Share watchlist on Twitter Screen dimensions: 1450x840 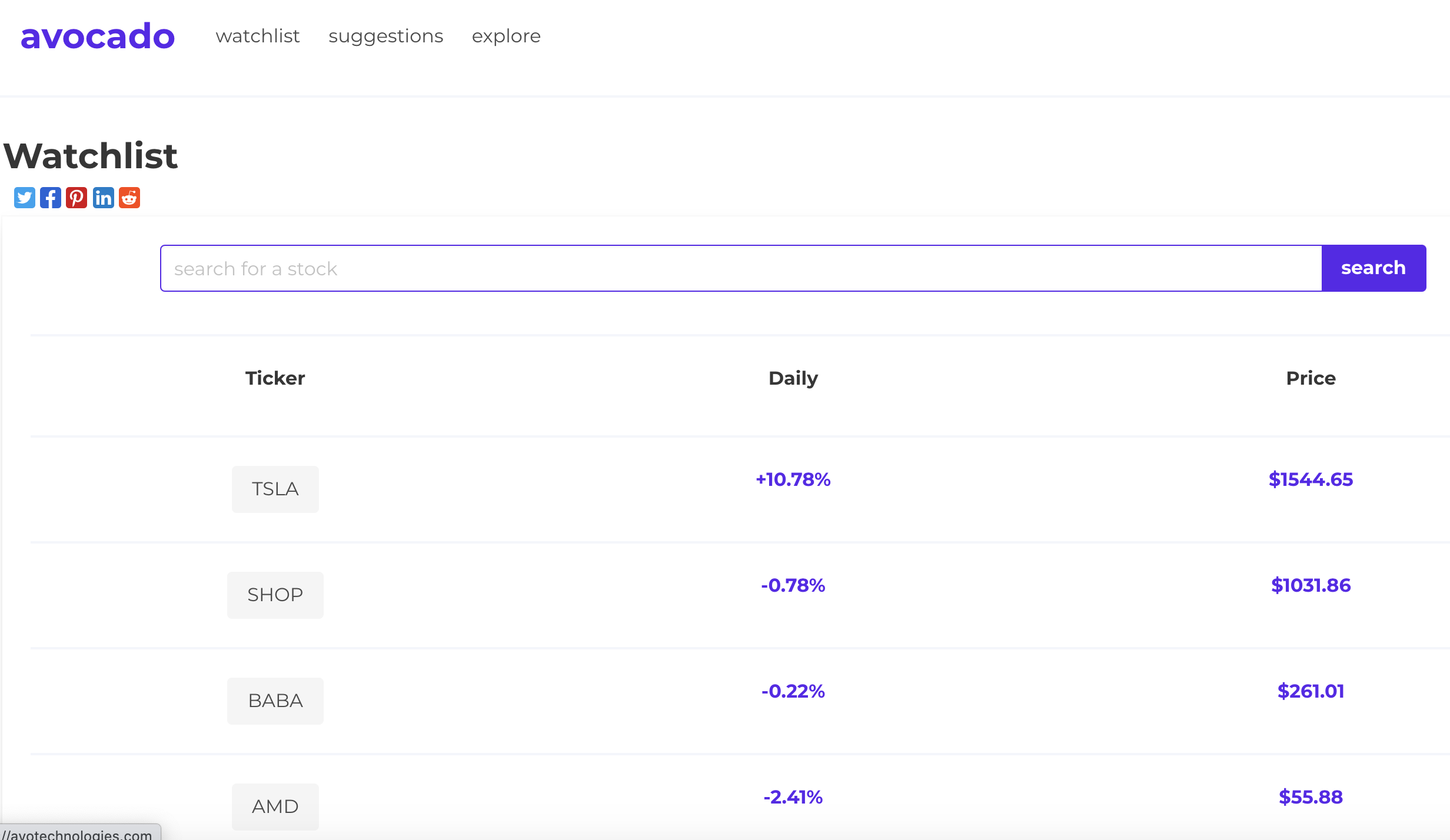pyautogui.click(x=25, y=198)
